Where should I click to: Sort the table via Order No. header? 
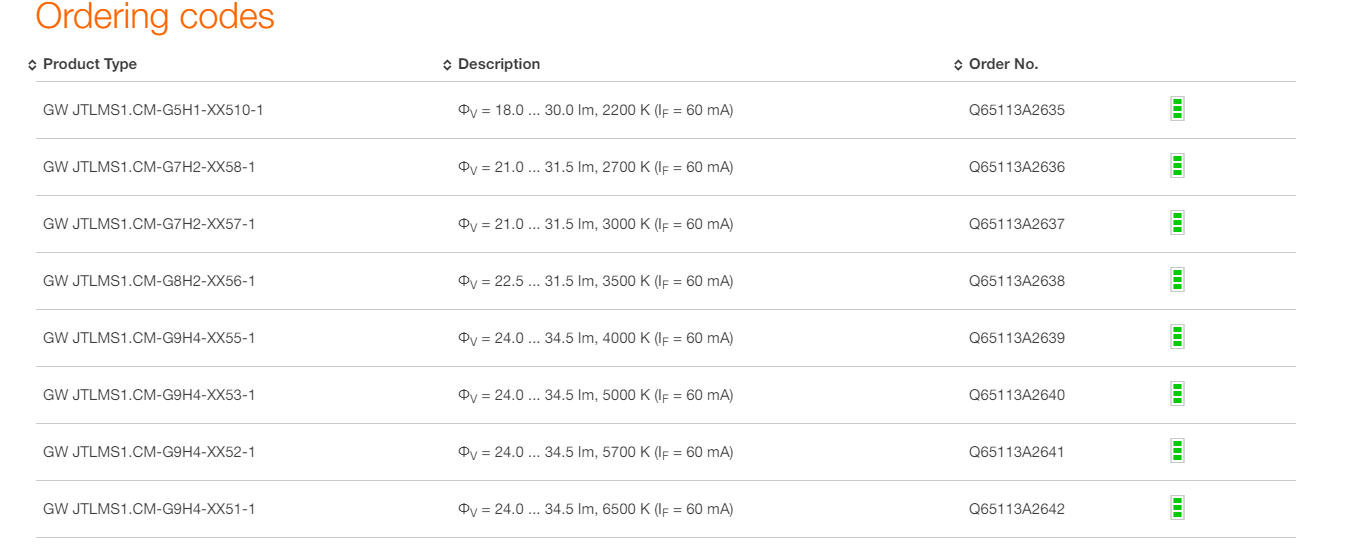[1004, 64]
